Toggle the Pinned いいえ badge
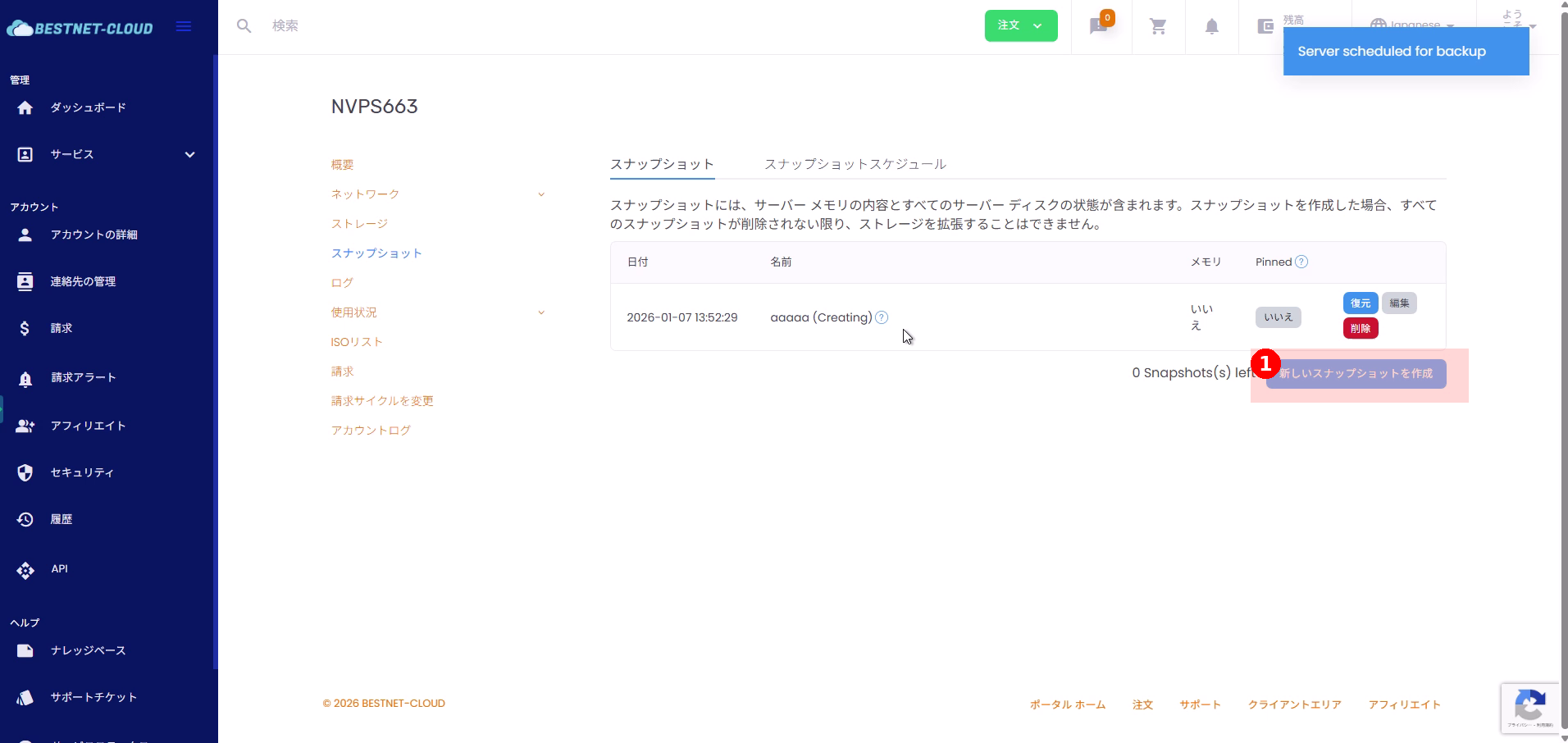 pos(1278,317)
